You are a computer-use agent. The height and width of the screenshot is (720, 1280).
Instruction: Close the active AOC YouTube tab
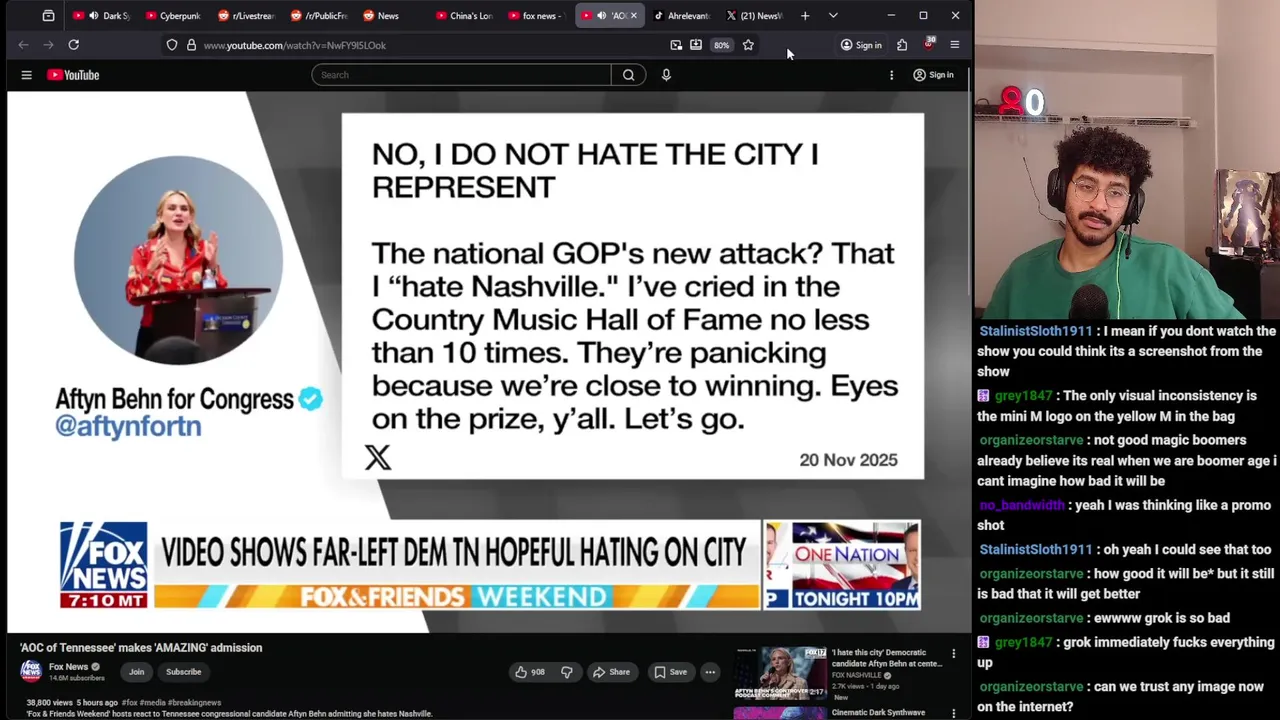click(633, 16)
